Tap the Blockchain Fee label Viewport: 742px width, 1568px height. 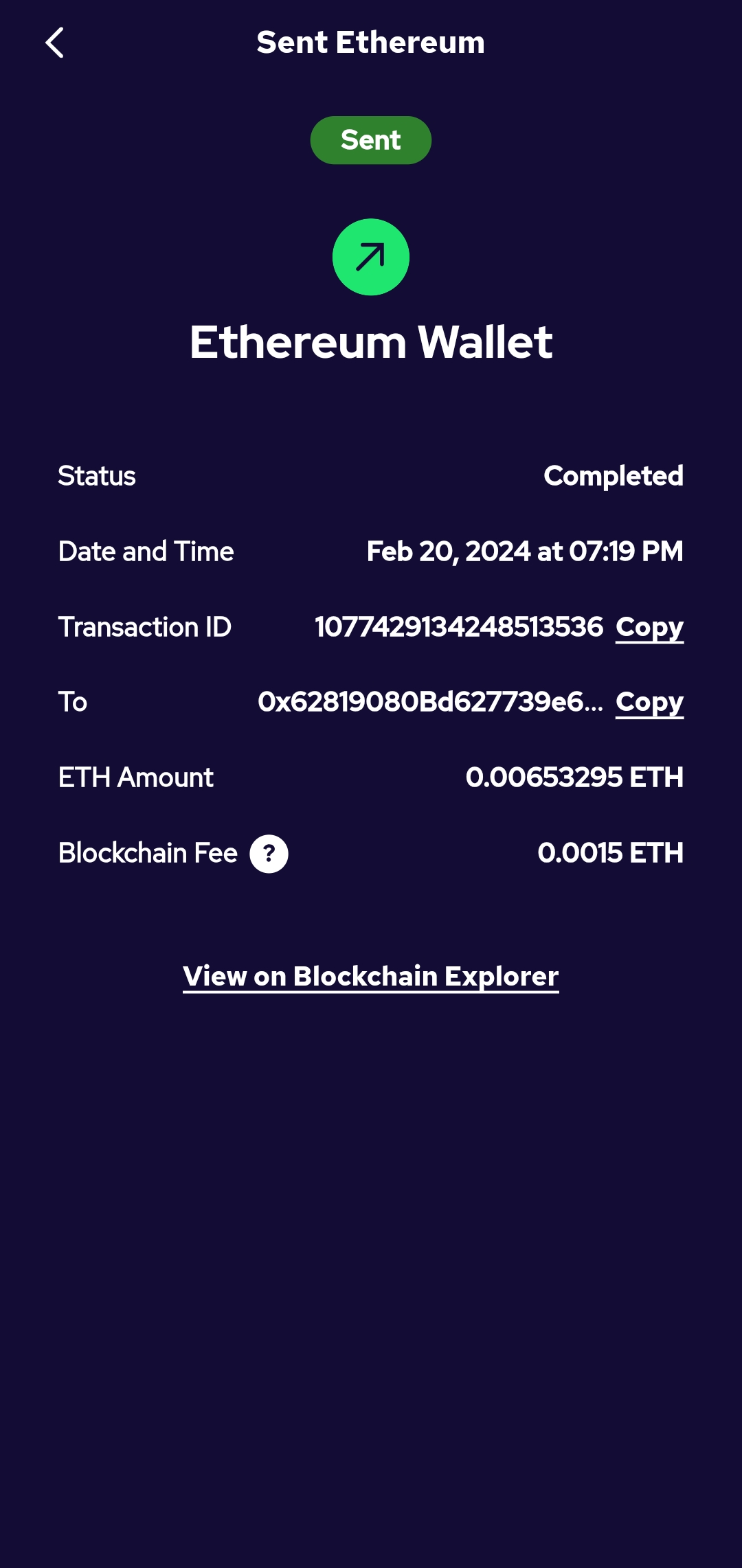coord(148,853)
